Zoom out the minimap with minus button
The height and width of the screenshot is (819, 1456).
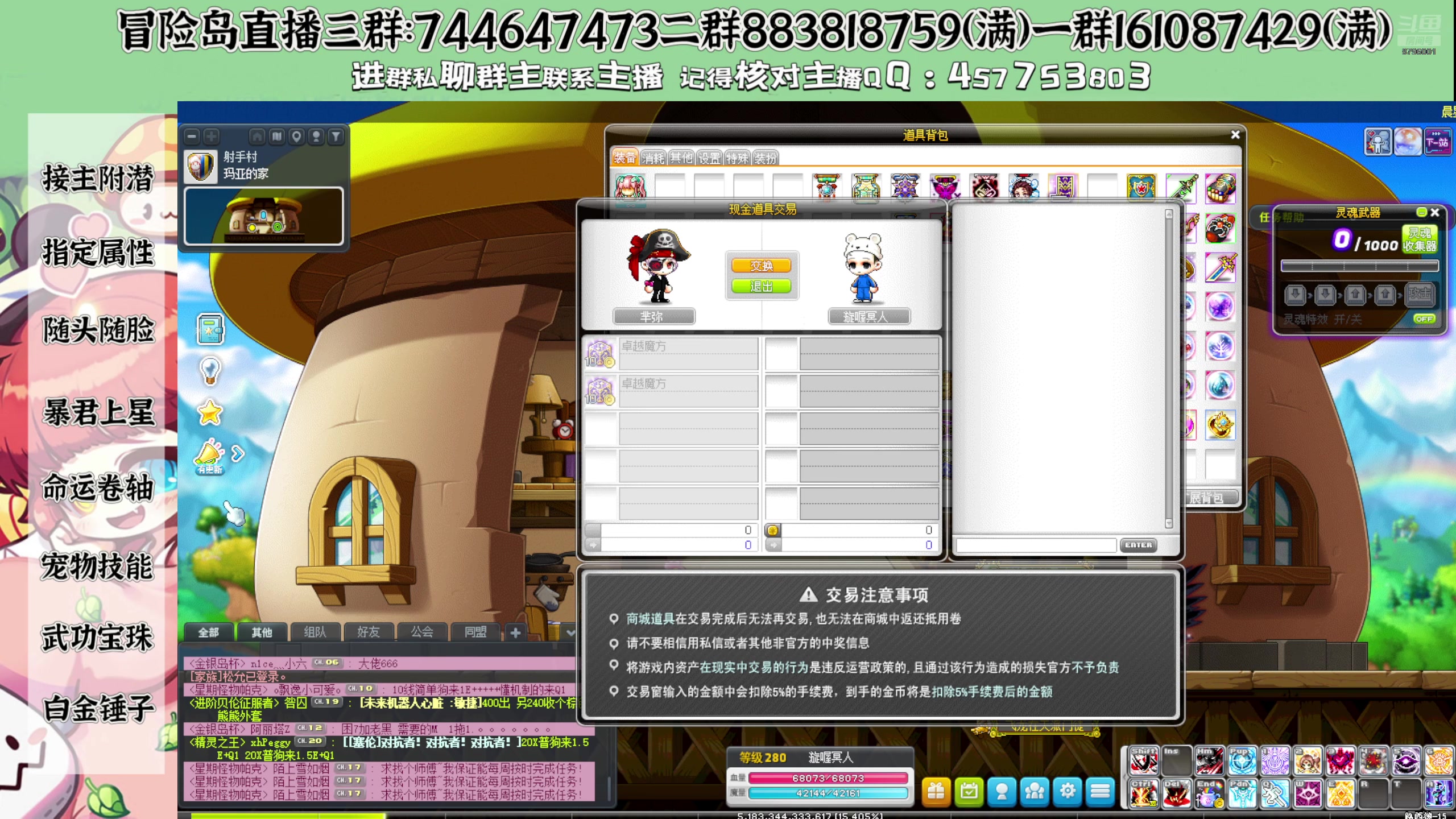coord(192,136)
